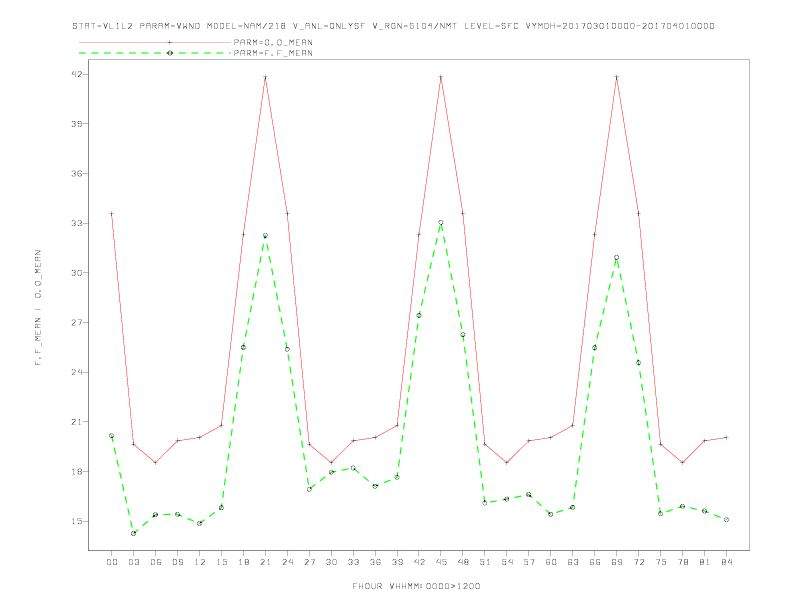Click y-axis tick label 33

pyautogui.click(x=76, y=223)
